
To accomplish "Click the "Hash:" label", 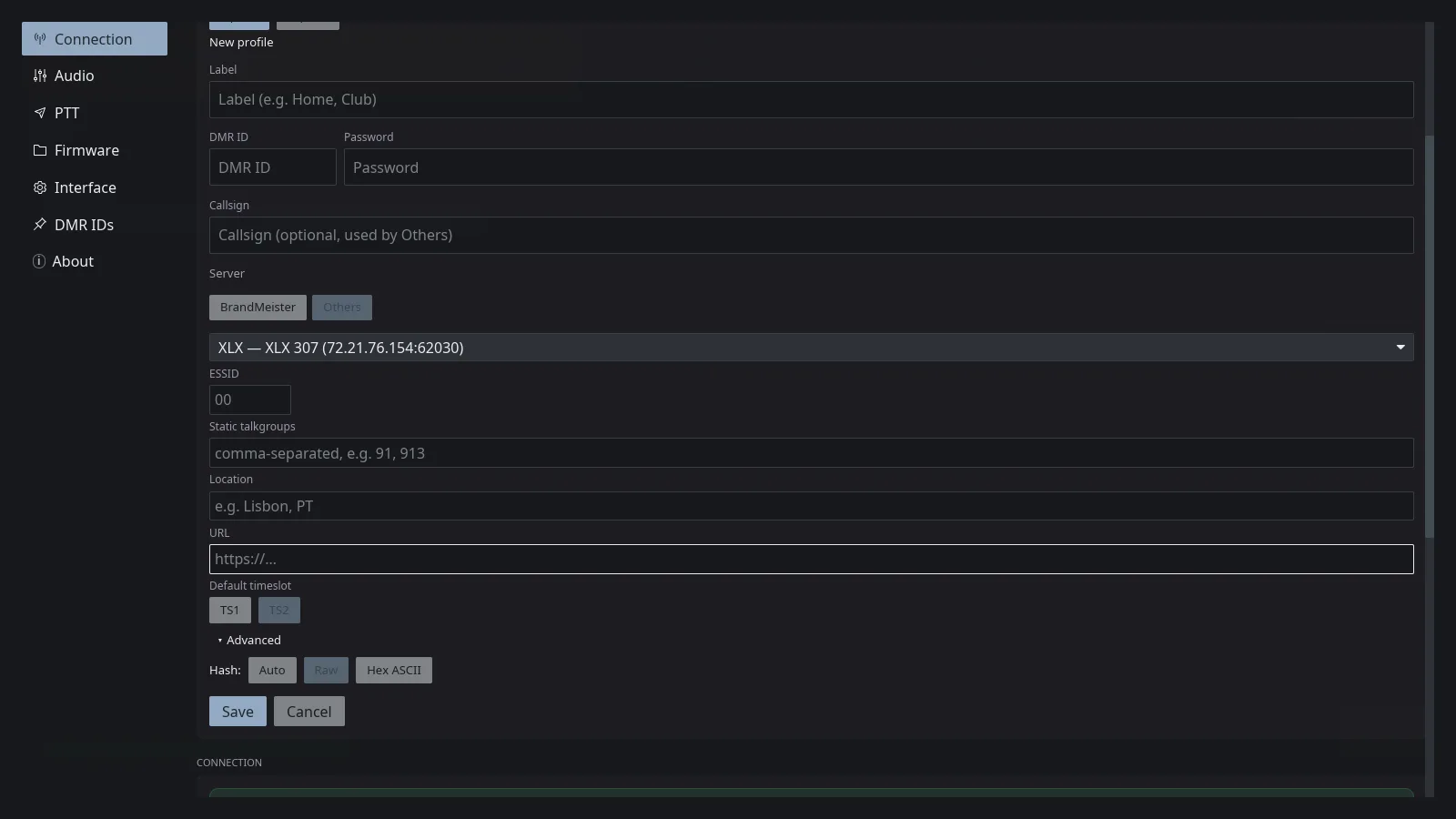I will pos(225,671).
